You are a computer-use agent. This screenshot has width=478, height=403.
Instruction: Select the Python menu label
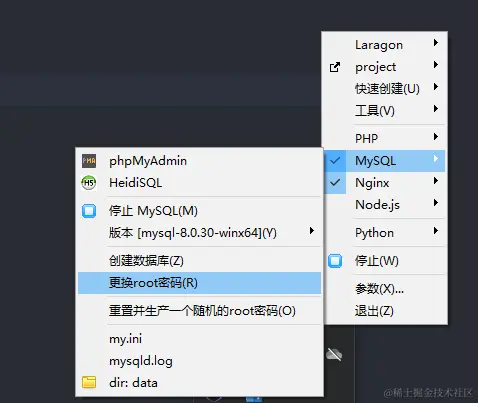(374, 233)
